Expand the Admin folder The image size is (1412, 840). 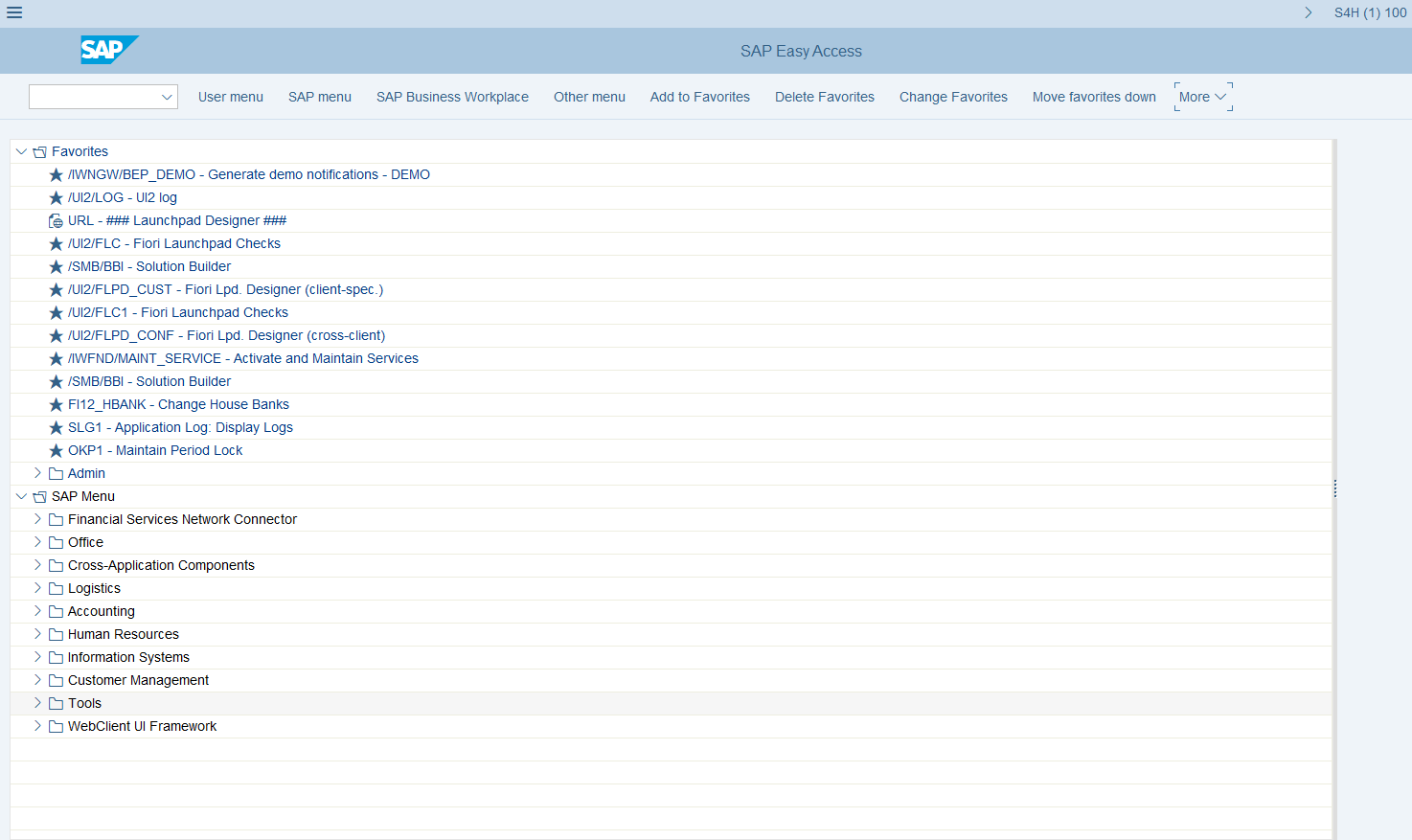click(37, 473)
